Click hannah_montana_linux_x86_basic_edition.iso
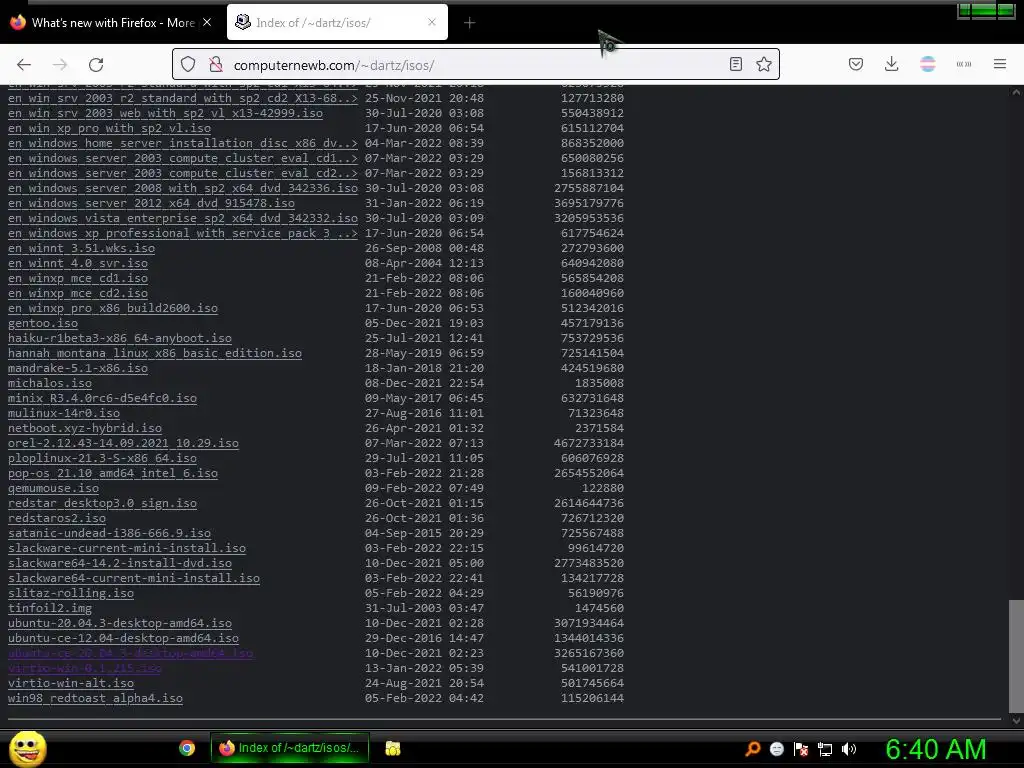The image size is (1024, 768). pyautogui.click(x=155, y=353)
